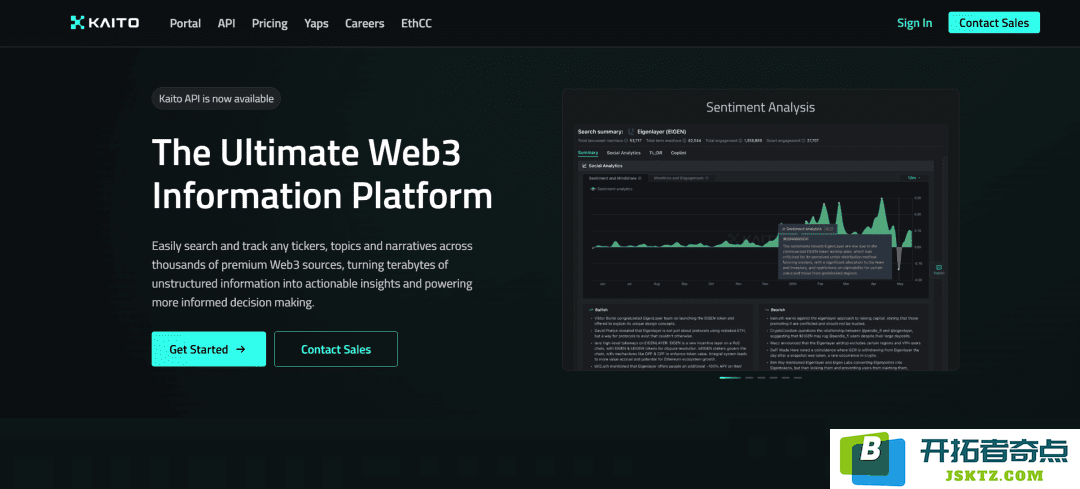Open the Yaps navigation item
The image size is (1080, 489).
tap(316, 23)
